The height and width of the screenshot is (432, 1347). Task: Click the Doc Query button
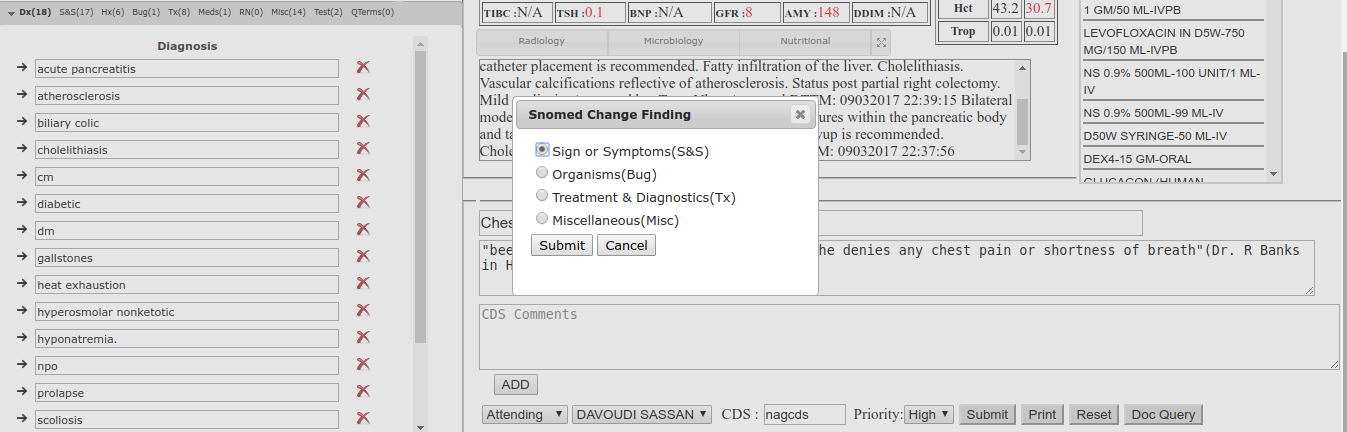pos(1163,414)
